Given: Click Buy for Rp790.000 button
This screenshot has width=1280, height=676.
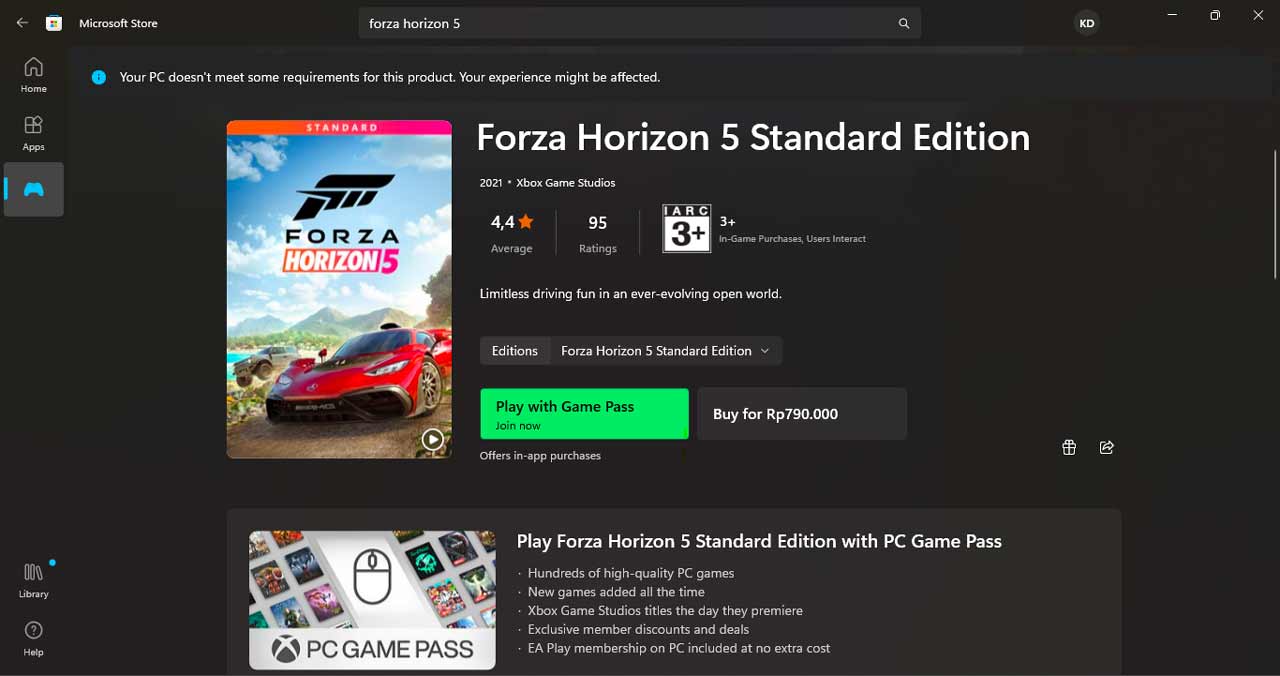Looking at the screenshot, I should pos(802,414).
